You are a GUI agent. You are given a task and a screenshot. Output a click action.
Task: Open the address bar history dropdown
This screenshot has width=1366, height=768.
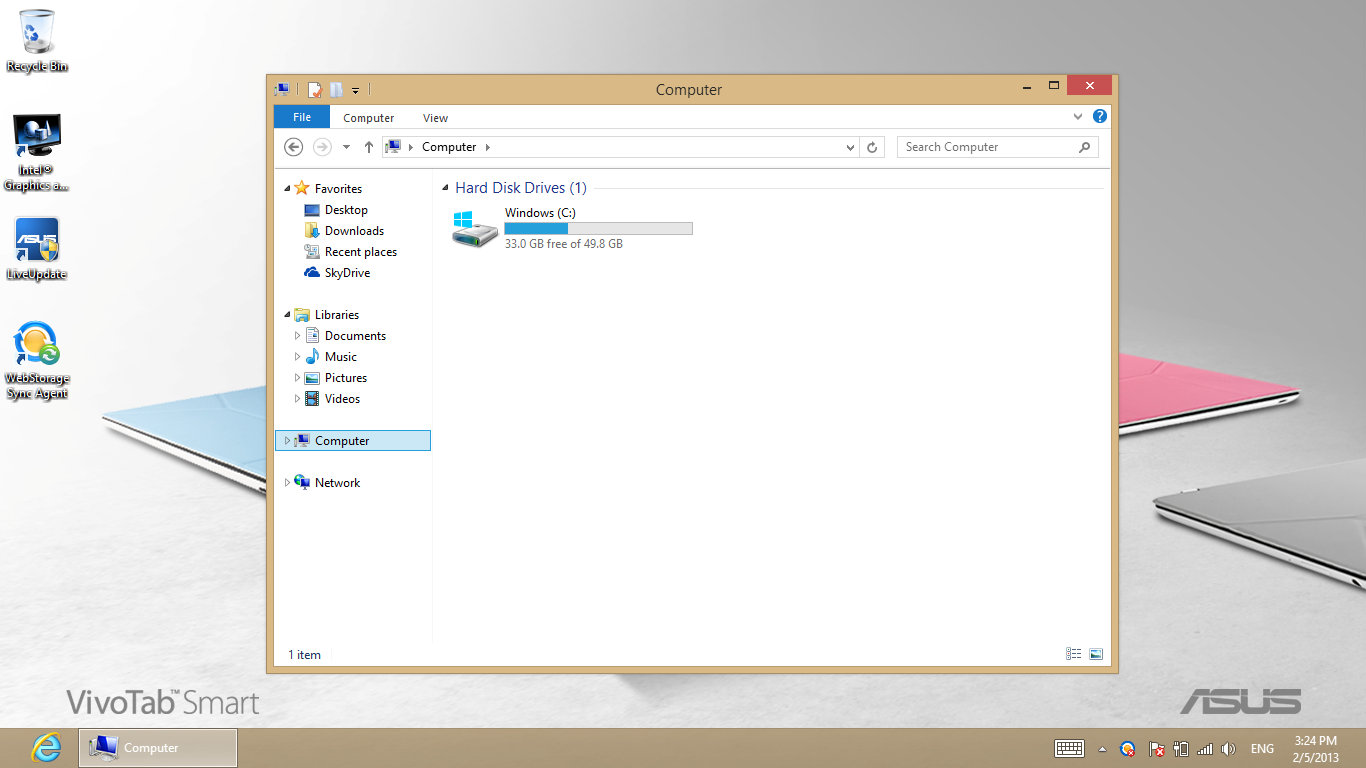850,148
